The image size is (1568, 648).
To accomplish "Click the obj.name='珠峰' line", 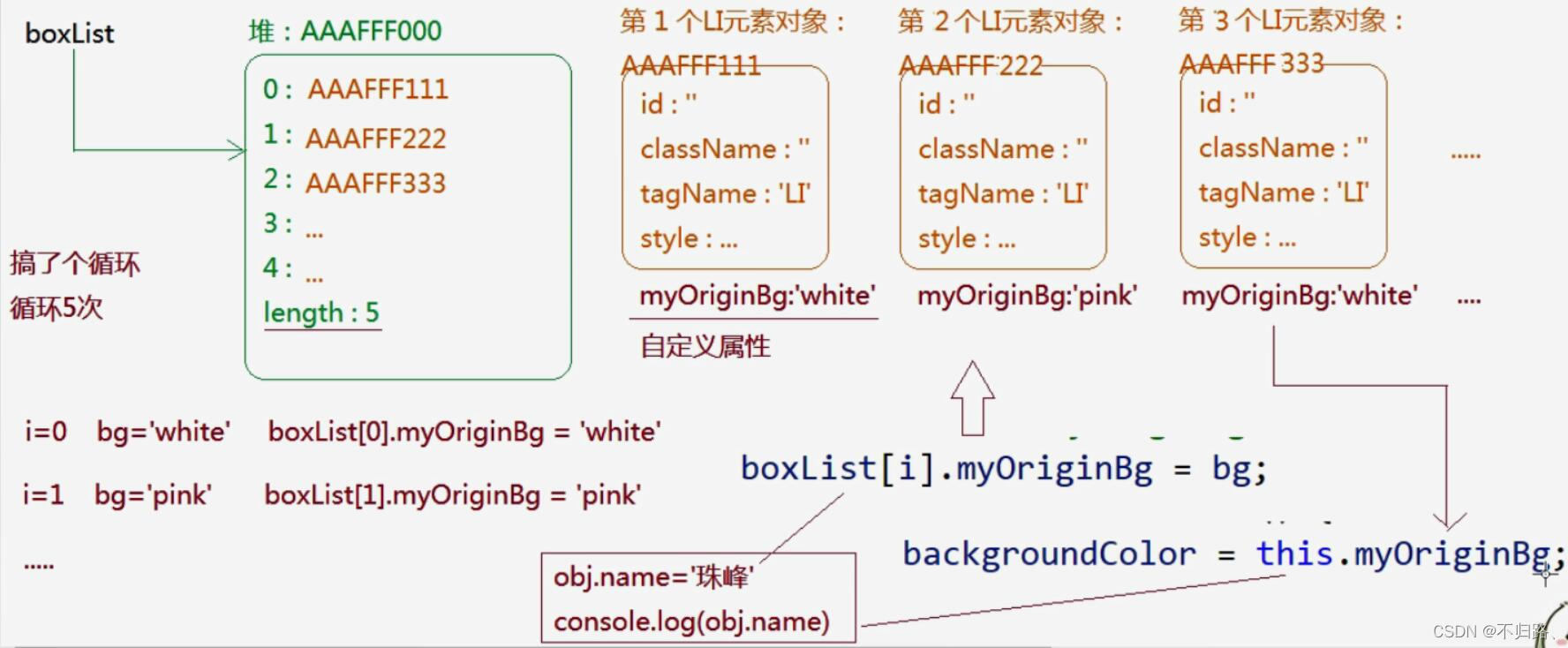I will (x=653, y=577).
